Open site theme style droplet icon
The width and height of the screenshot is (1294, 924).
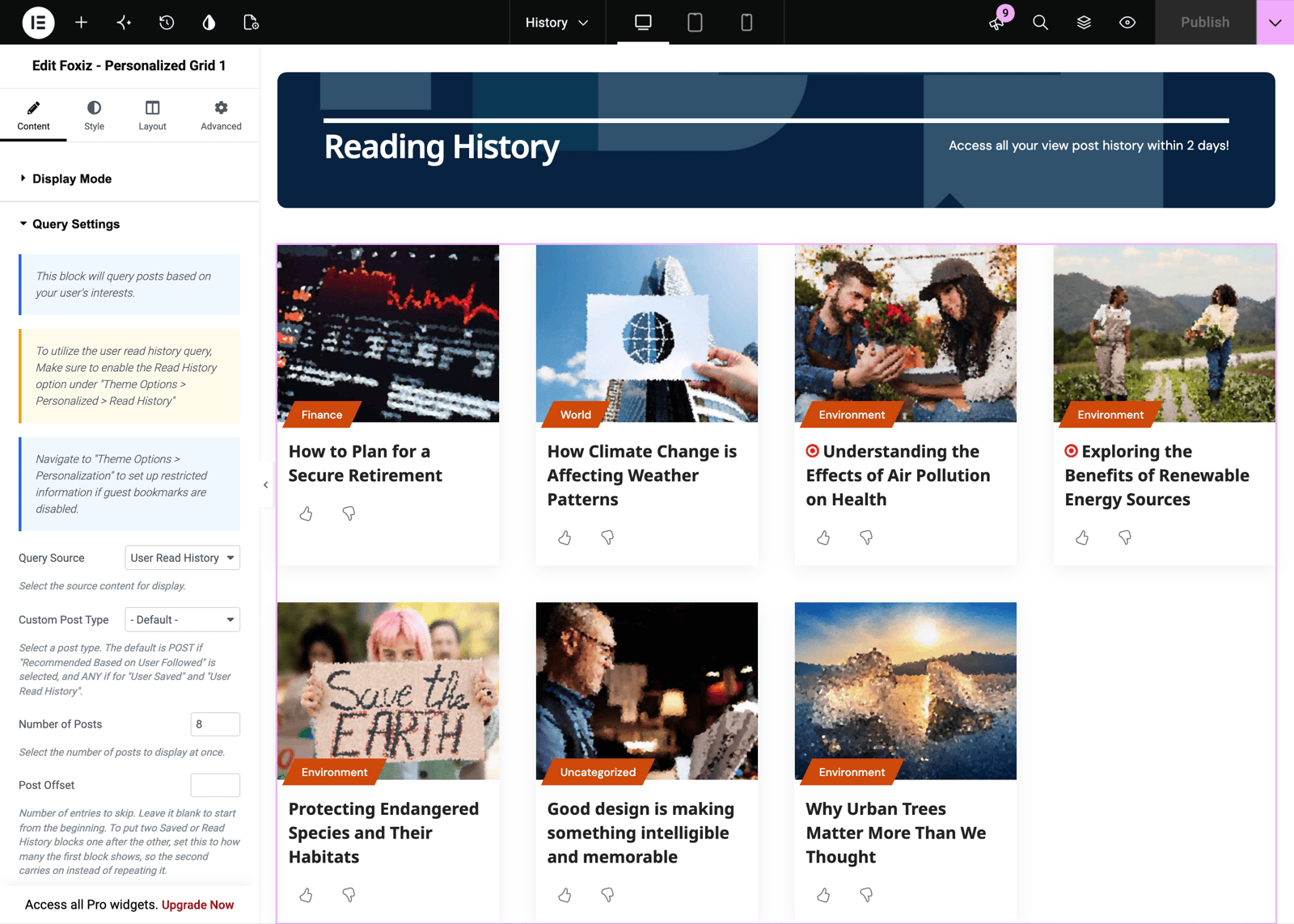click(x=209, y=22)
